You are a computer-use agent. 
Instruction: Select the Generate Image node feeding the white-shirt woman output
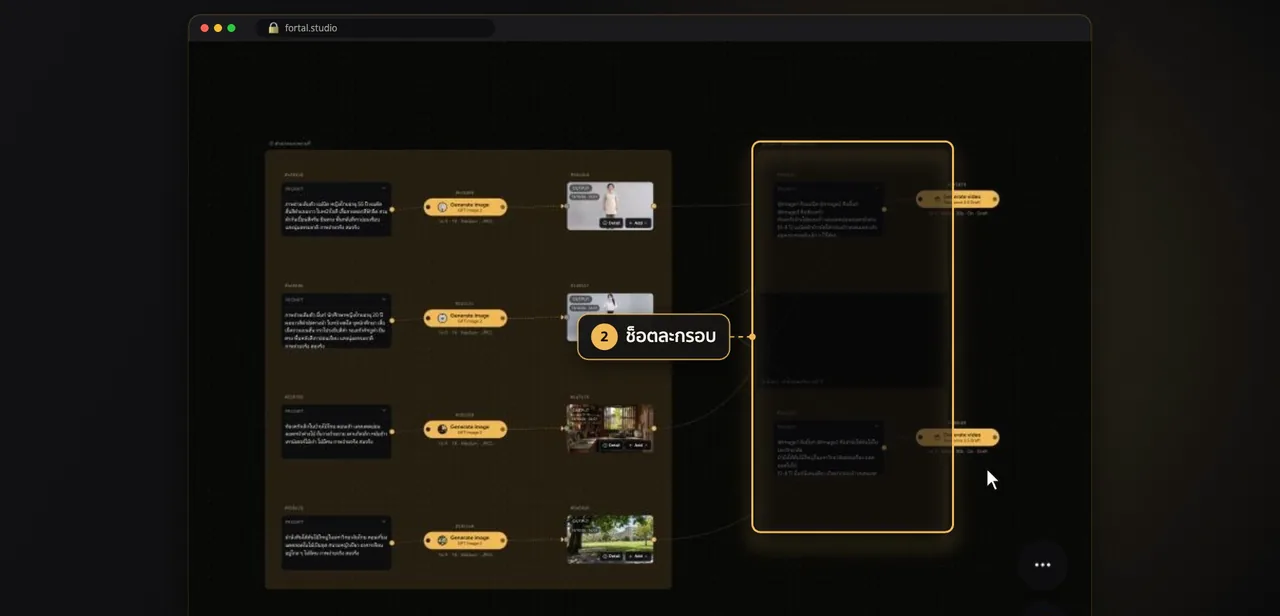pyautogui.click(x=465, y=318)
